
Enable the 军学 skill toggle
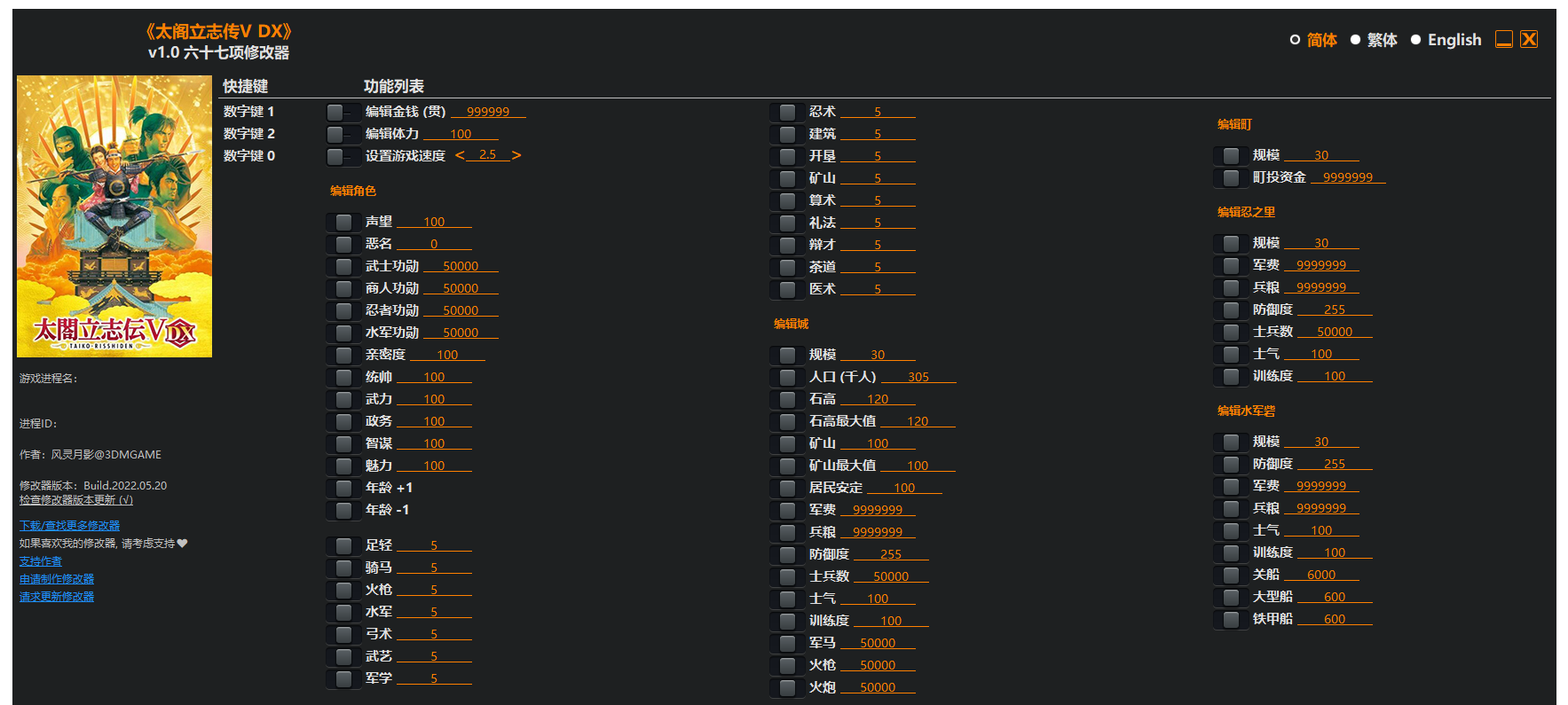(x=342, y=678)
